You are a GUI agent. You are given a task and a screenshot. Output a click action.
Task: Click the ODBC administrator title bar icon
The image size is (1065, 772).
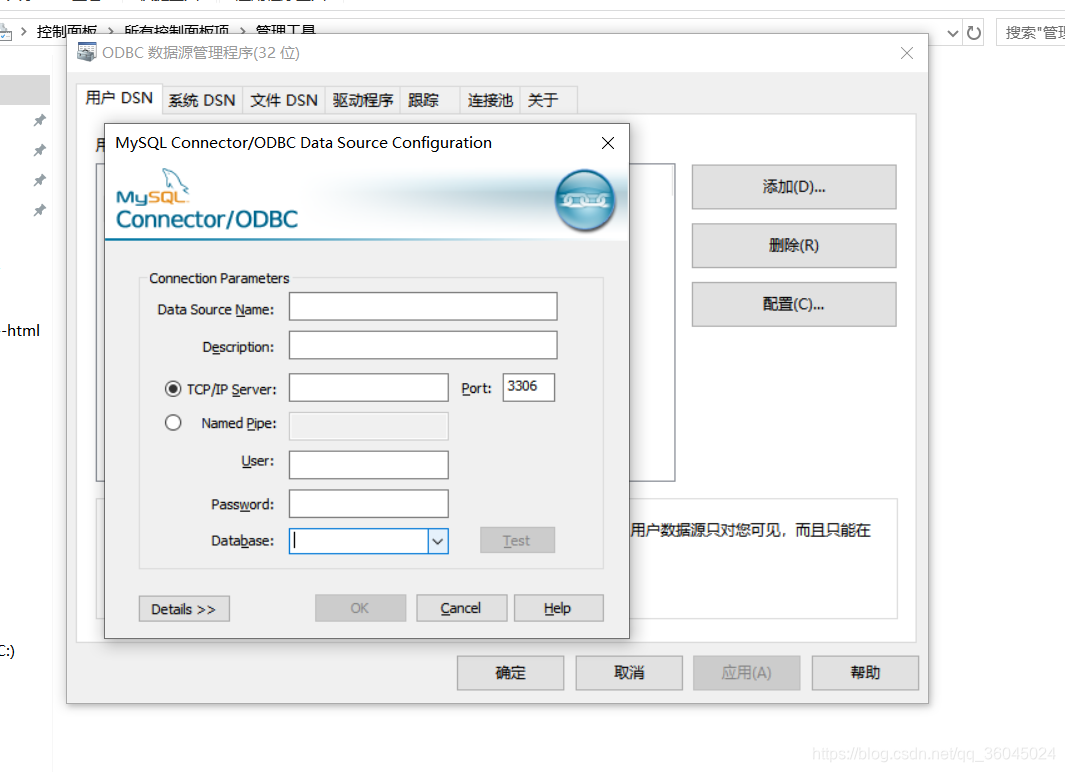[x=86, y=52]
